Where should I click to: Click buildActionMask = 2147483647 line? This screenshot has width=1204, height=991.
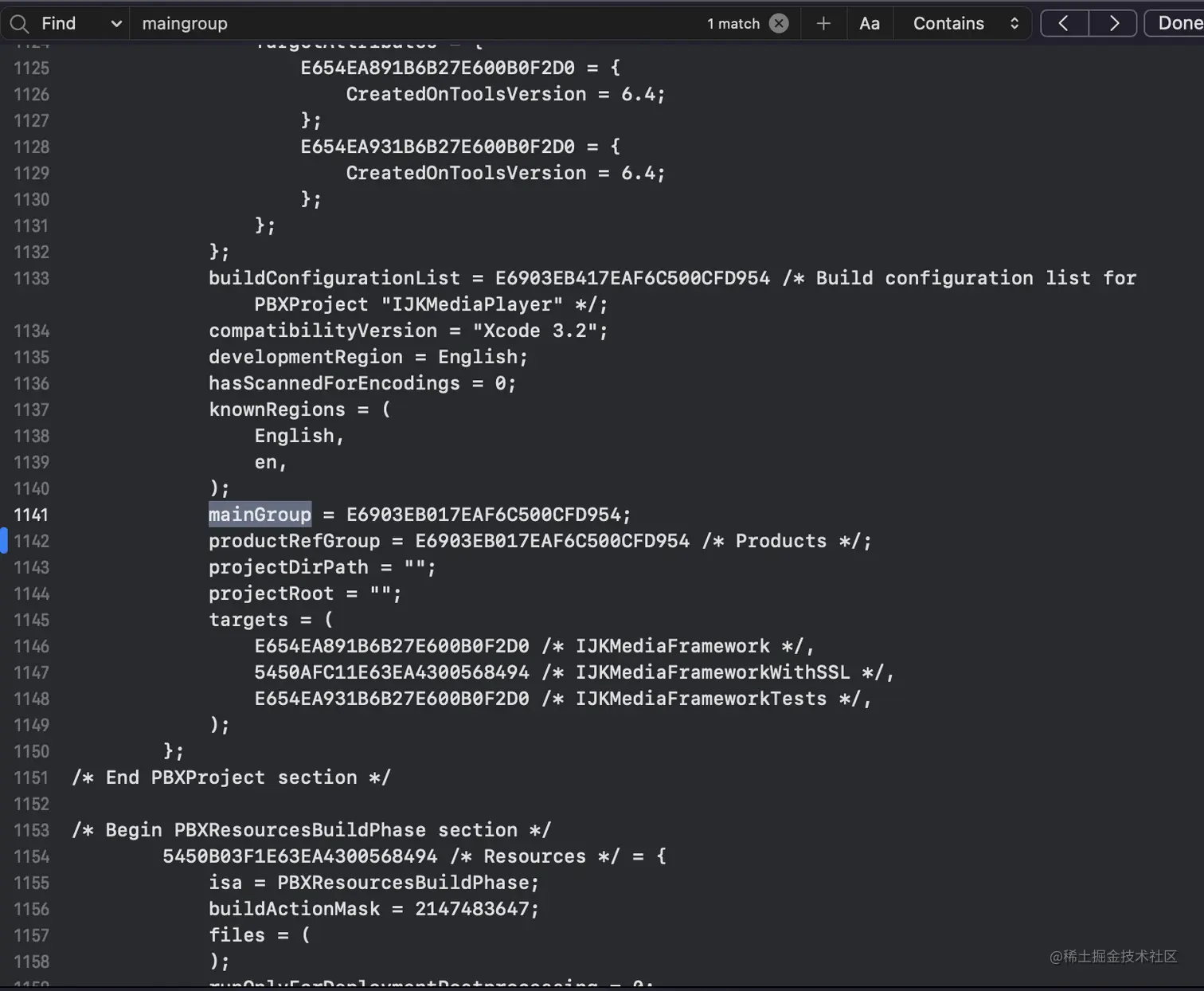373,909
